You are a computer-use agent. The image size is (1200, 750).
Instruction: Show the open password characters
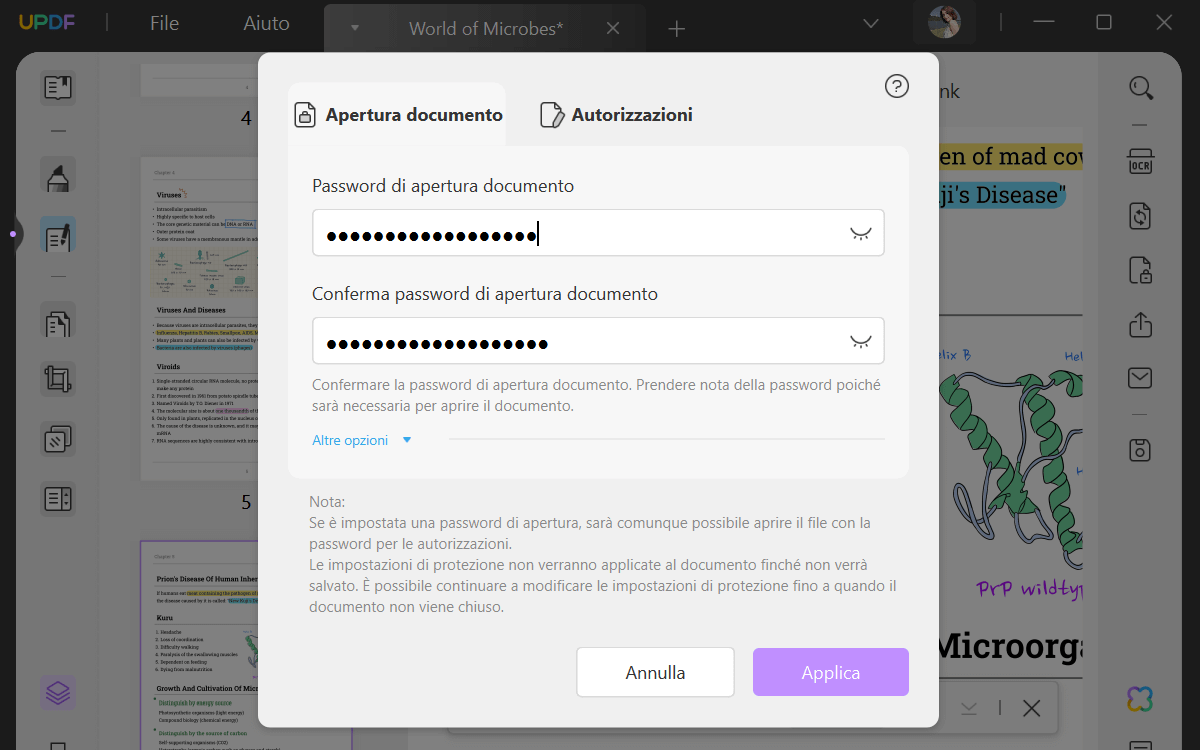[860, 233]
